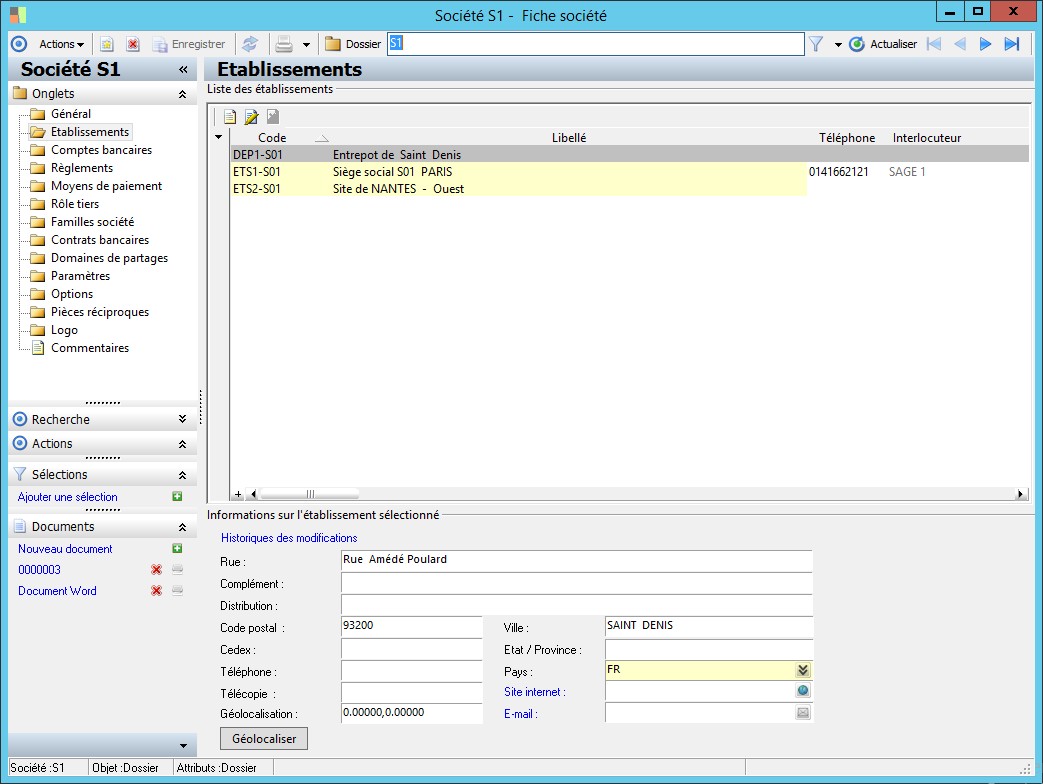Click the new establishment icon above the list
This screenshot has width=1043, height=784.
pyautogui.click(x=230, y=117)
